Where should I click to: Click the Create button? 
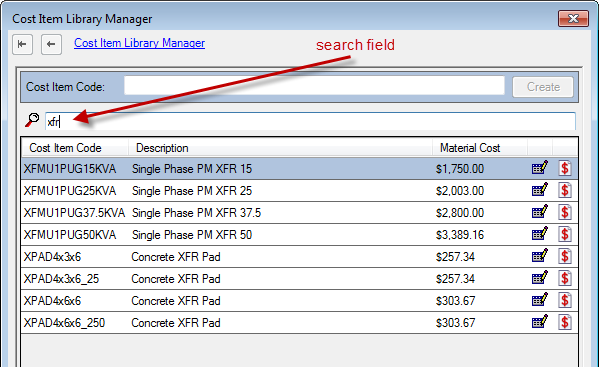point(543,87)
